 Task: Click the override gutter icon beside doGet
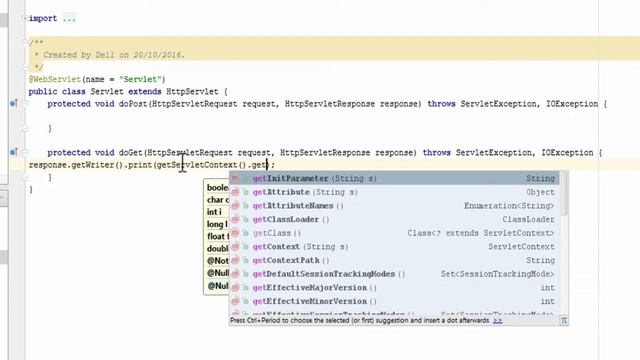pos(13,152)
